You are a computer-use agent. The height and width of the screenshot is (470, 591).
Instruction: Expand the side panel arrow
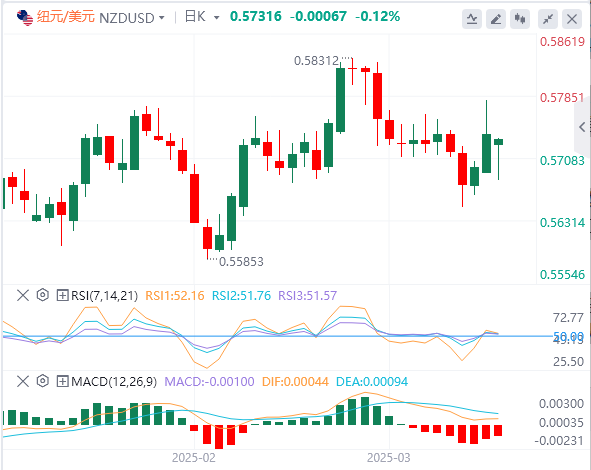(582, 127)
